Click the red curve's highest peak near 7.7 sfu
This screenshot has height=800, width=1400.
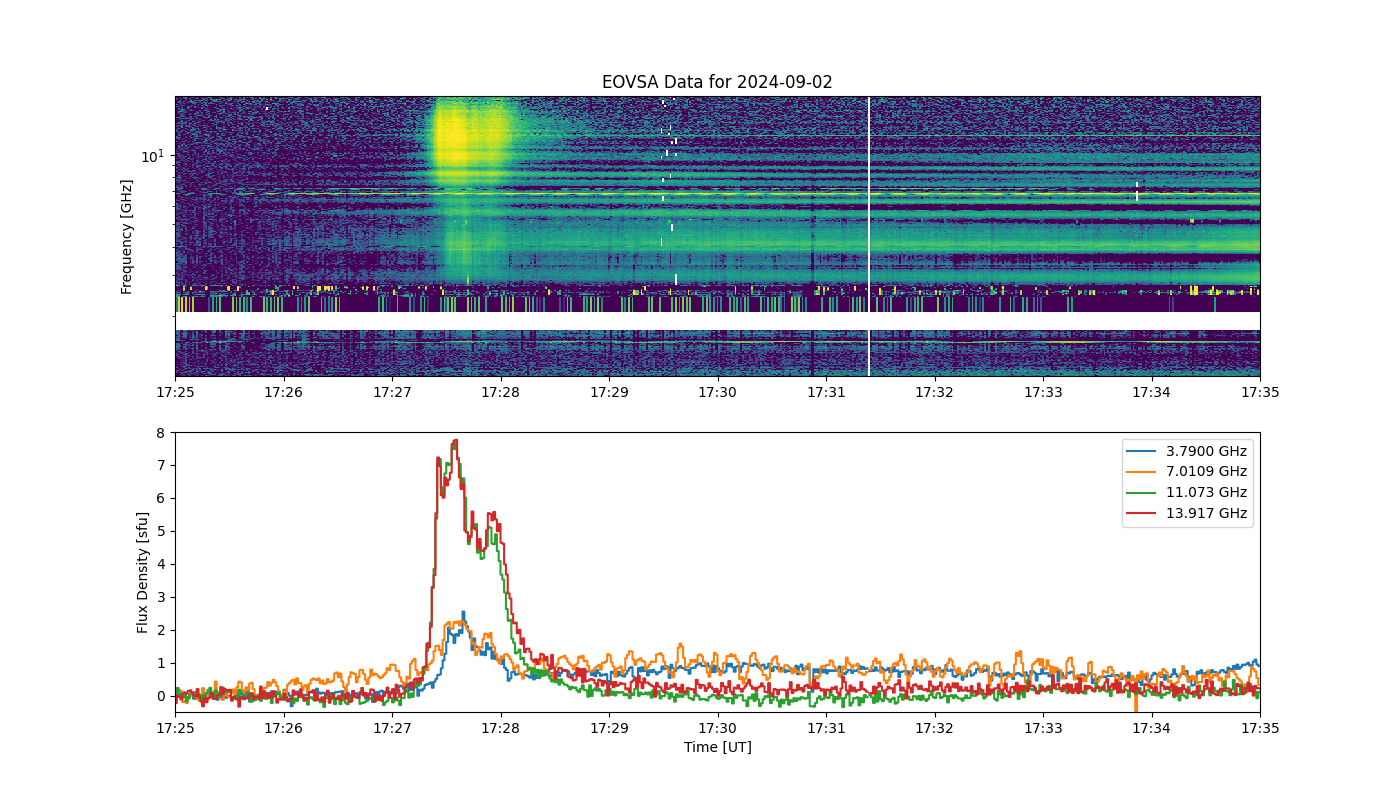[455, 442]
